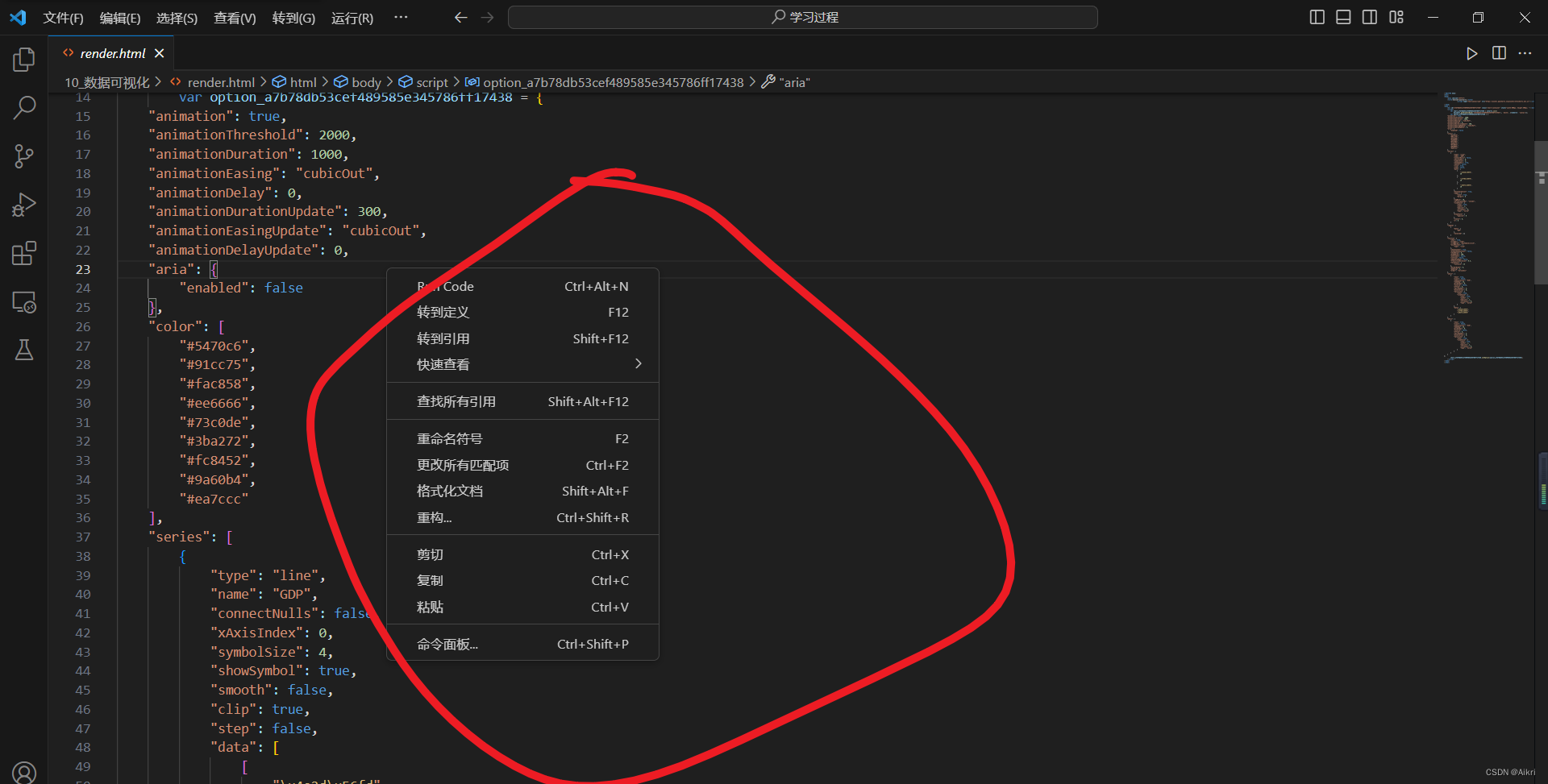Toggle the secondary side bar layout

[x=1370, y=17]
